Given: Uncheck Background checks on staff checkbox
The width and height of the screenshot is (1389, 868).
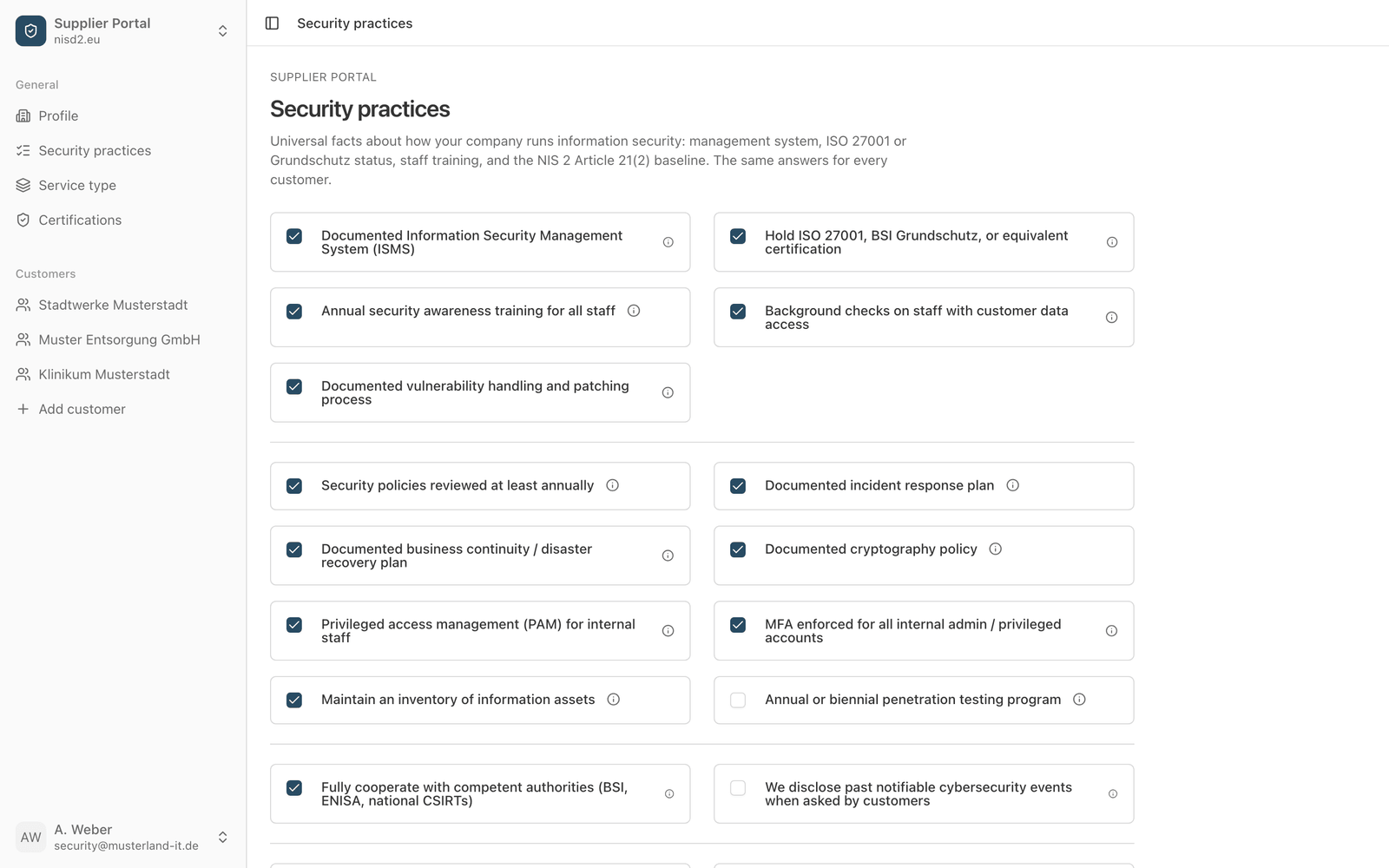Looking at the screenshot, I should [738, 312].
